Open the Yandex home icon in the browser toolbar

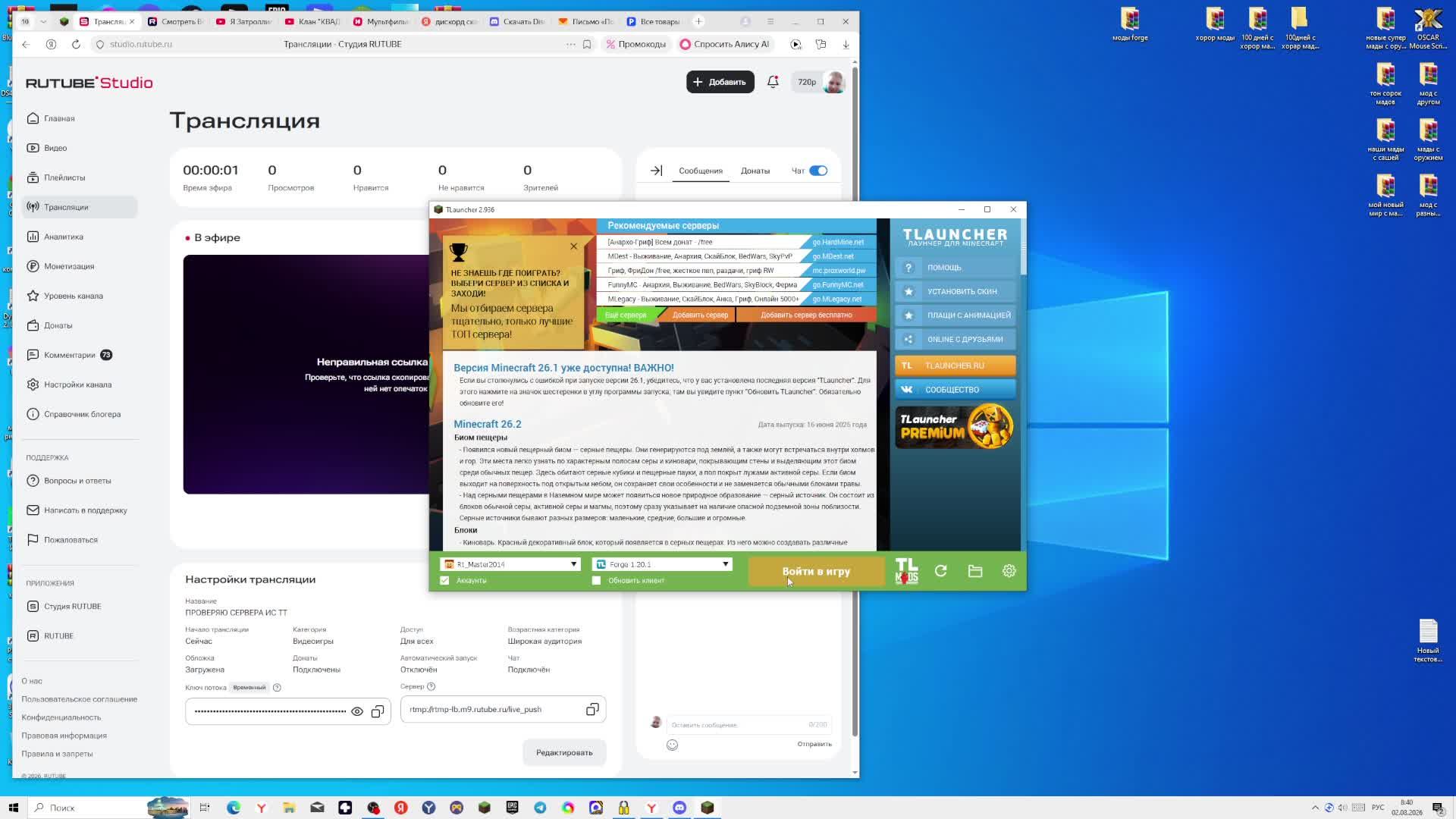pos(51,44)
